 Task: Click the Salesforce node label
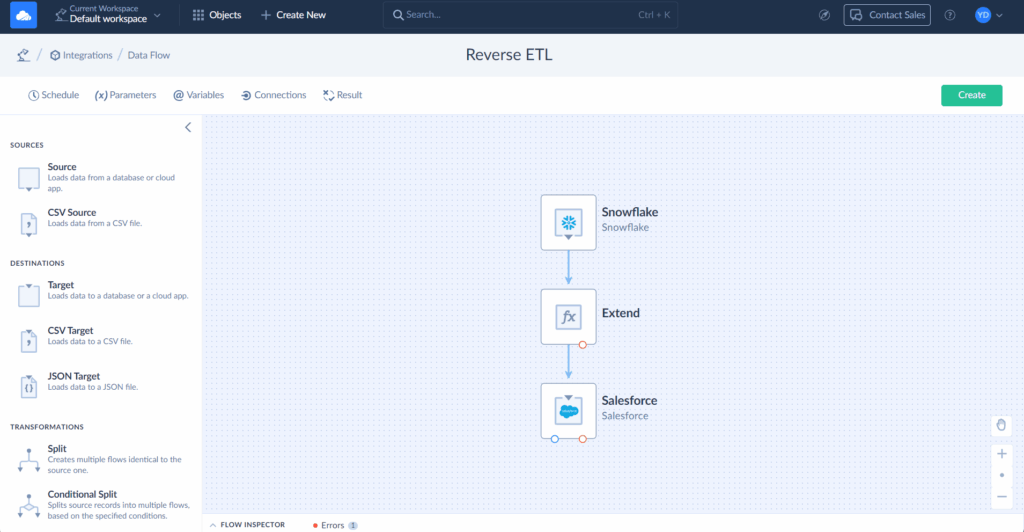point(629,401)
